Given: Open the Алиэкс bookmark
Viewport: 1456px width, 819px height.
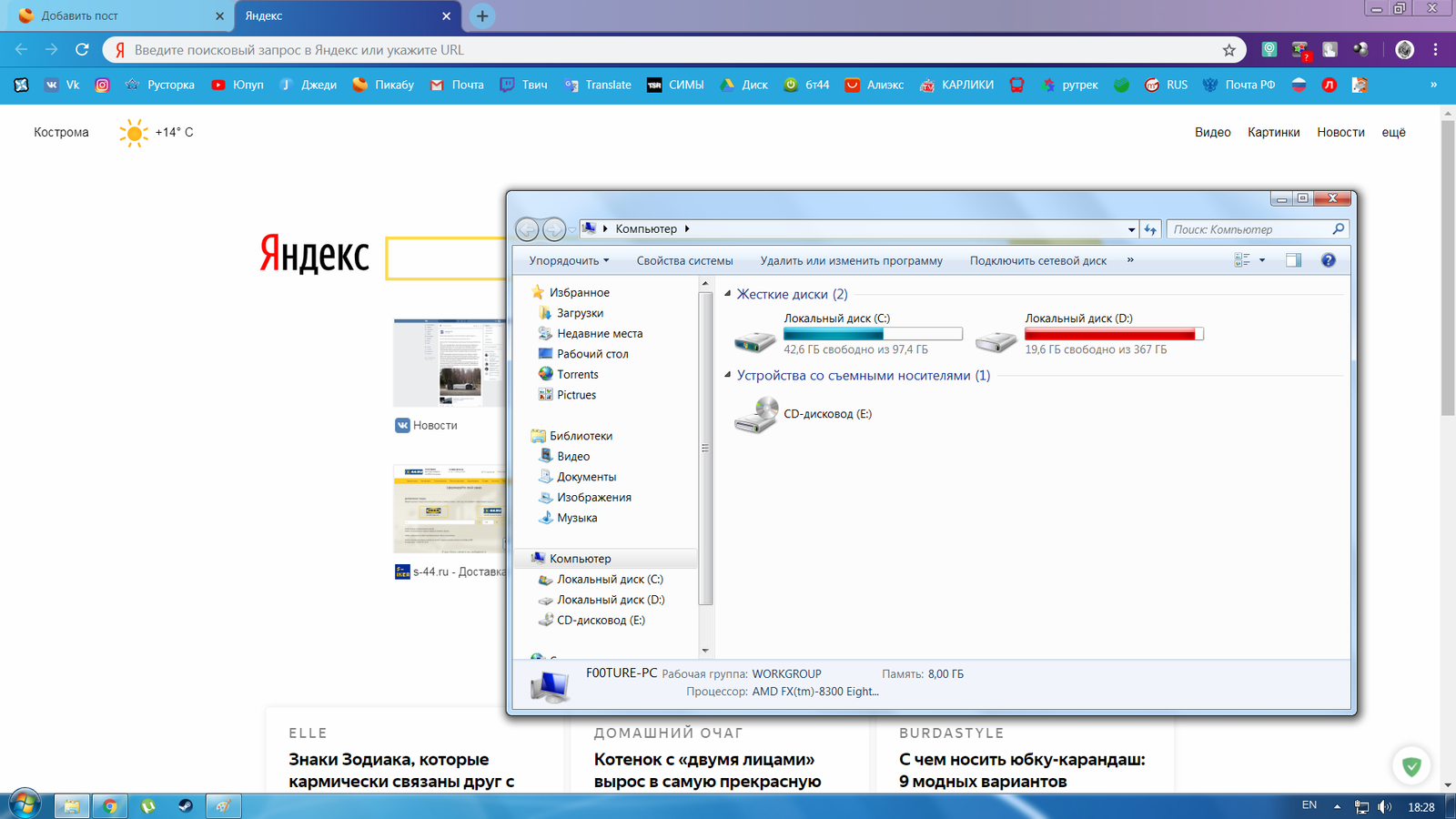Looking at the screenshot, I should click(x=875, y=85).
